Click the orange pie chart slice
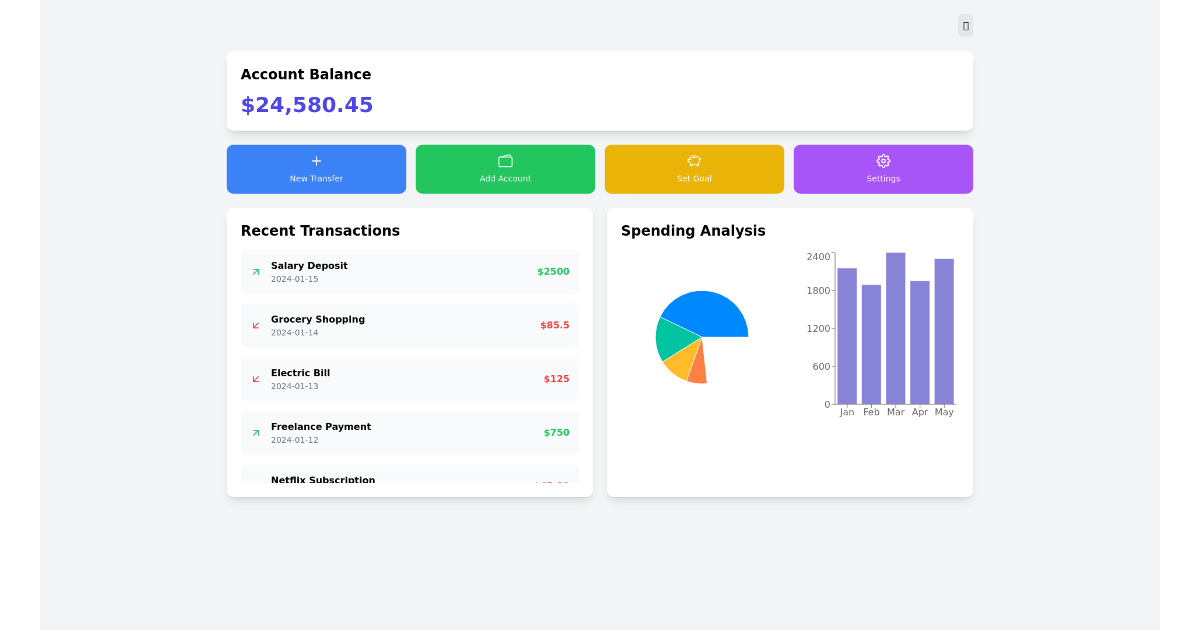 tap(697, 366)
